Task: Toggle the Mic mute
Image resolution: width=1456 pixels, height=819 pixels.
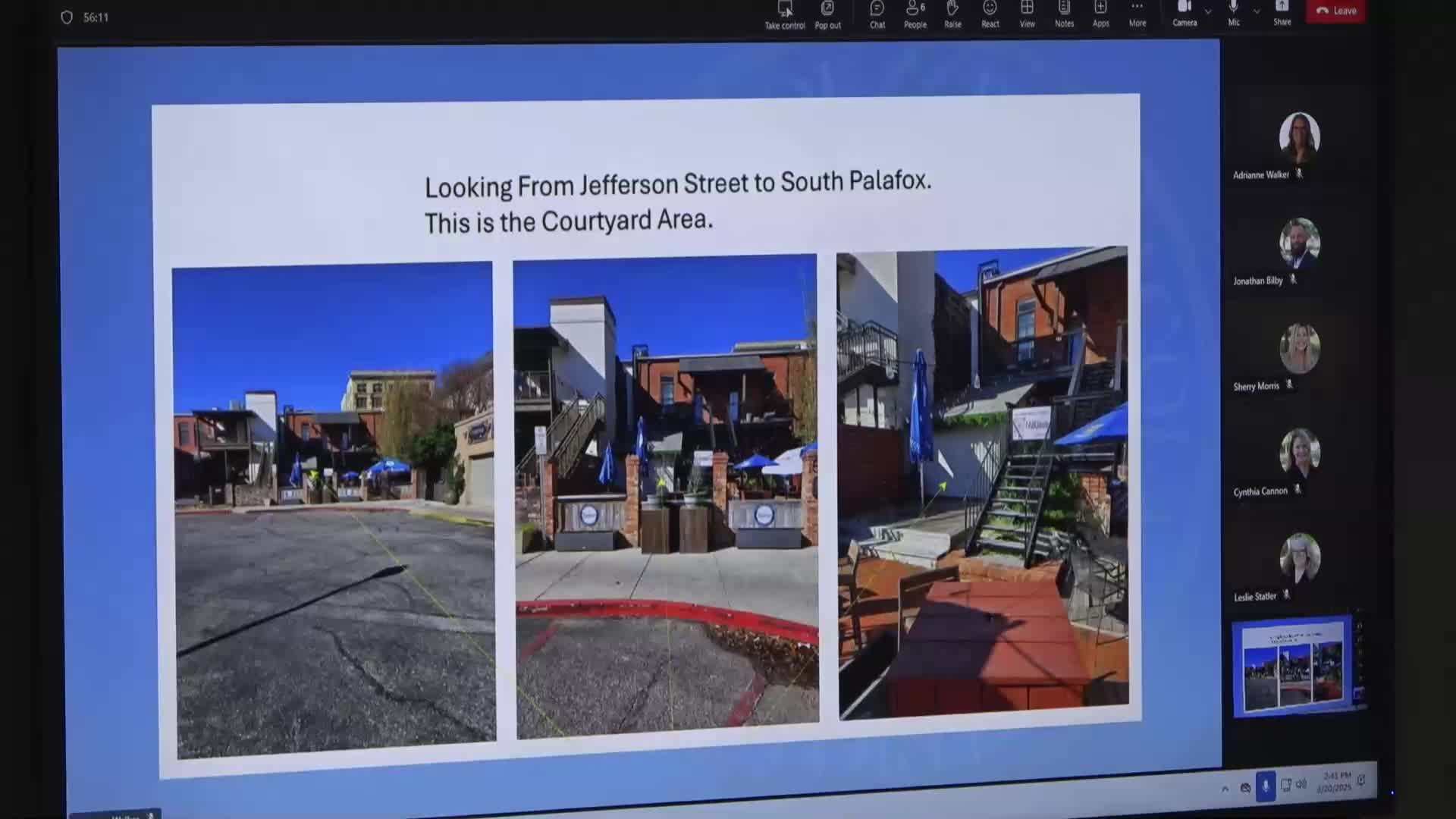Action: pos(1234,12)
